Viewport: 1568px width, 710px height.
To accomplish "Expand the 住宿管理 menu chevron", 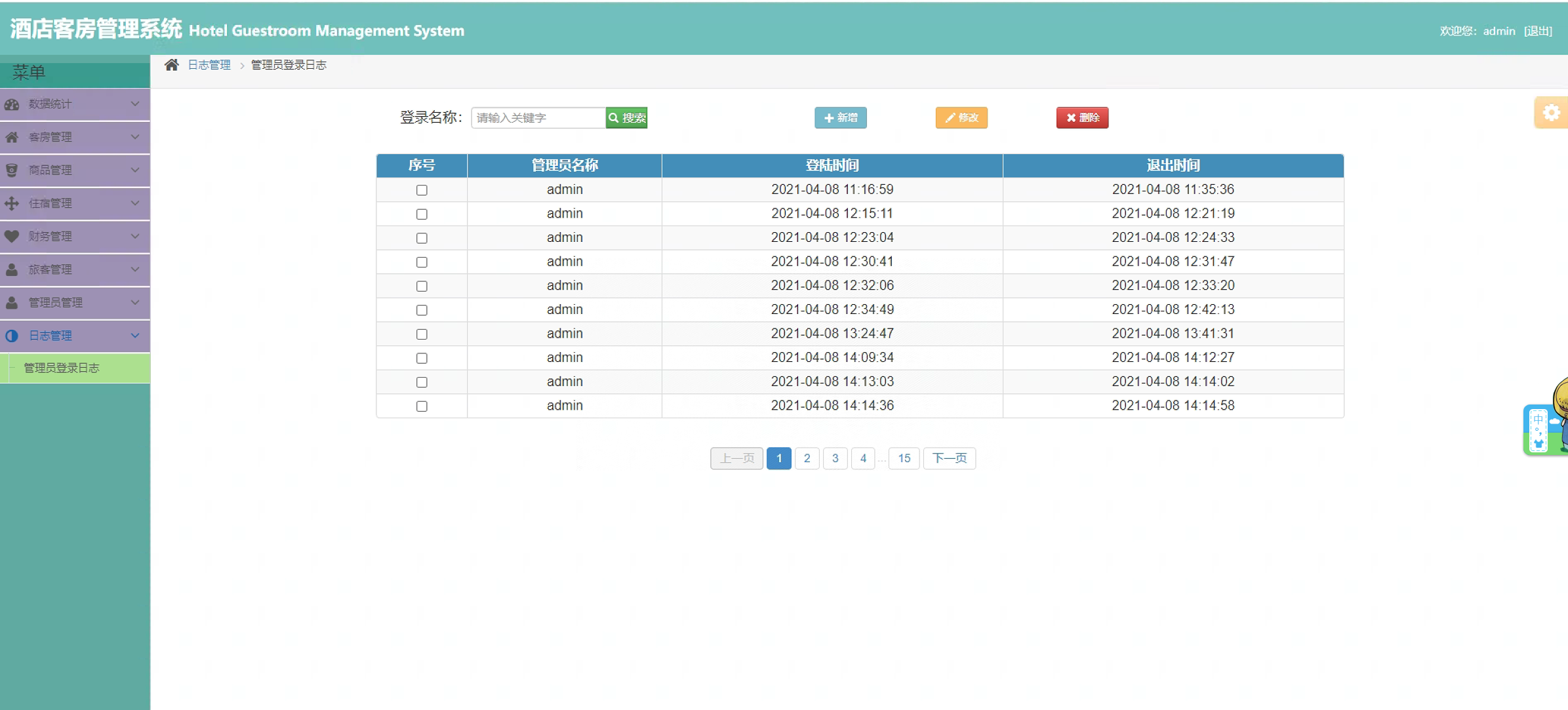I will tap(134, 203).
